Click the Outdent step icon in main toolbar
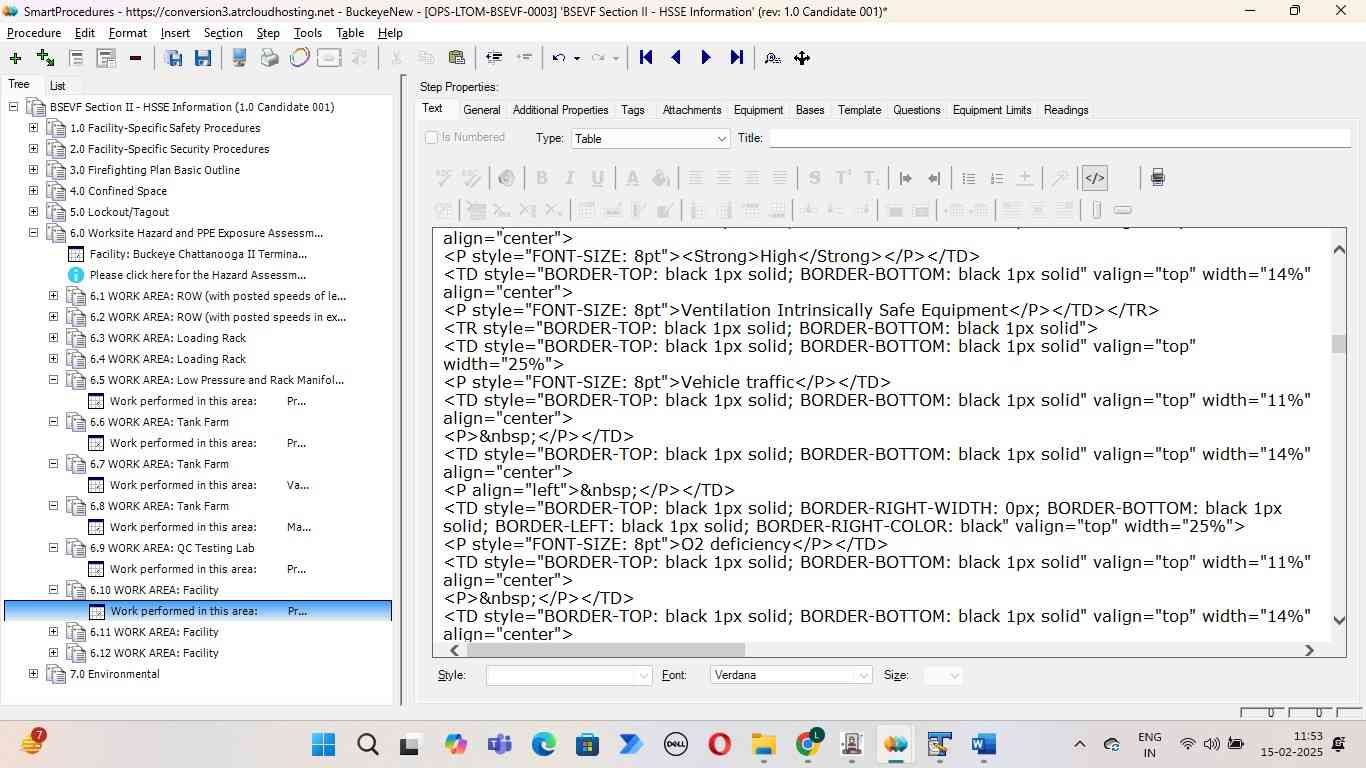Viewport: 1366px width, 768px height. (x=493, y=58)
